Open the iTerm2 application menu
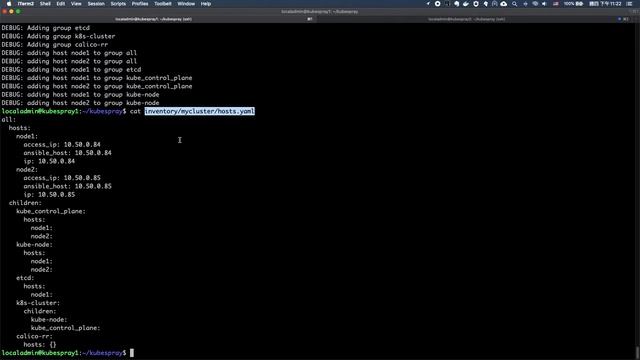 (x=26, y=4)
